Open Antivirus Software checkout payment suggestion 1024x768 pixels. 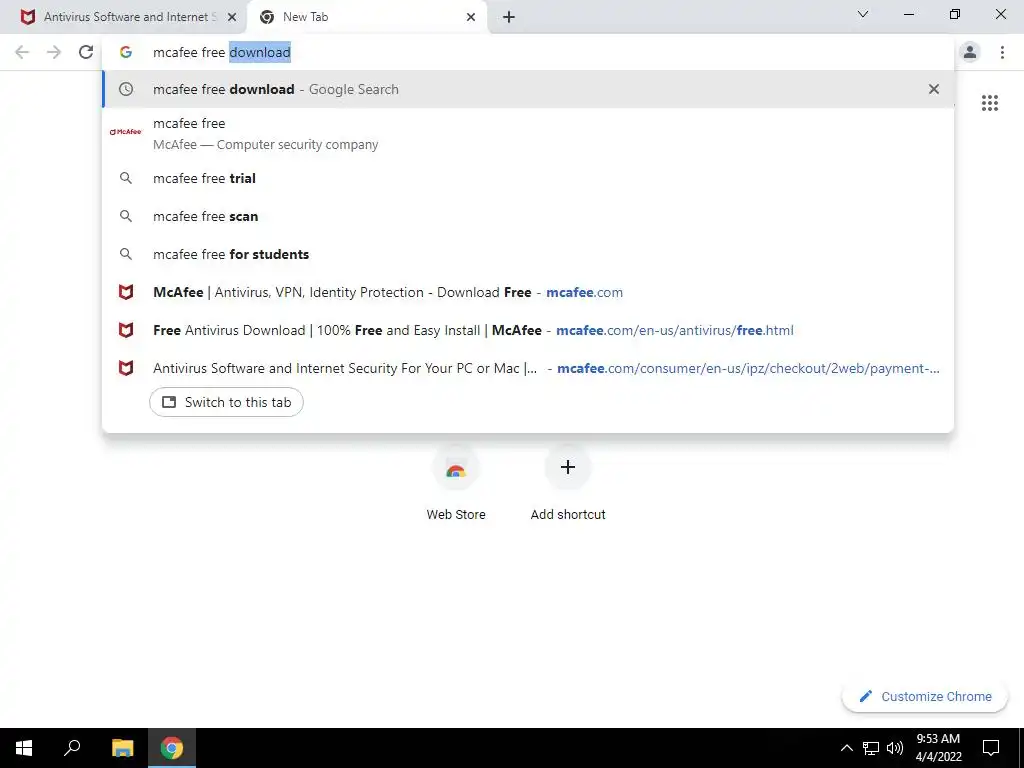coord(528,368)
